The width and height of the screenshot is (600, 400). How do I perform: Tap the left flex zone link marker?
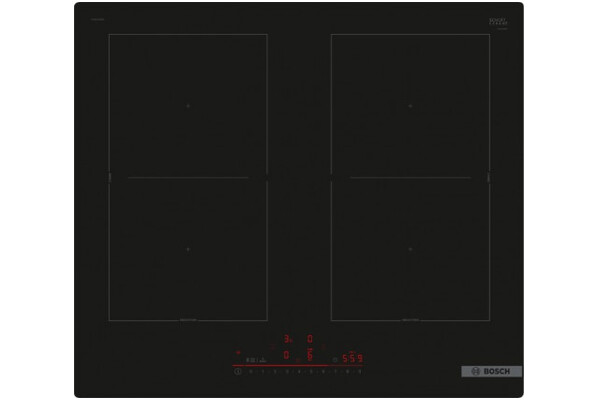coord(109,177)
